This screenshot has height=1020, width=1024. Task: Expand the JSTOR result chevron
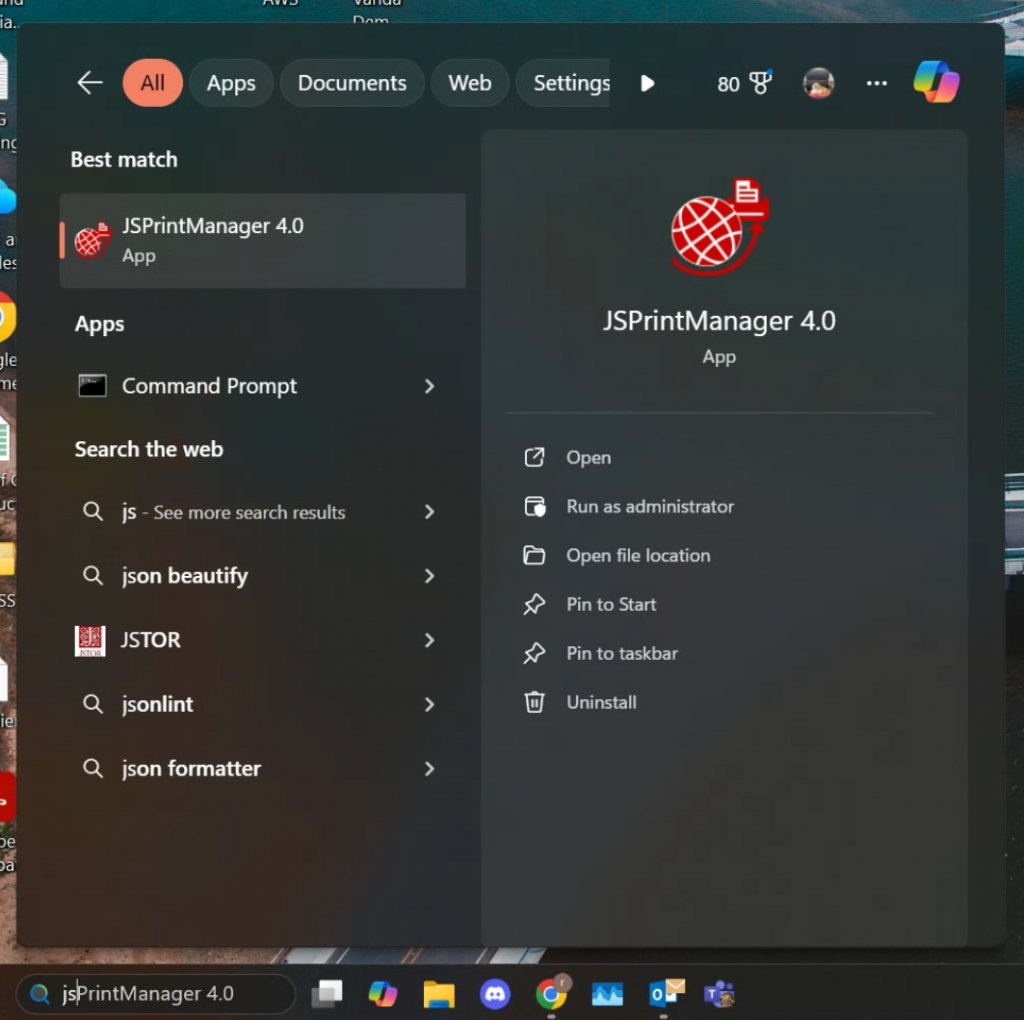[429, 640]
